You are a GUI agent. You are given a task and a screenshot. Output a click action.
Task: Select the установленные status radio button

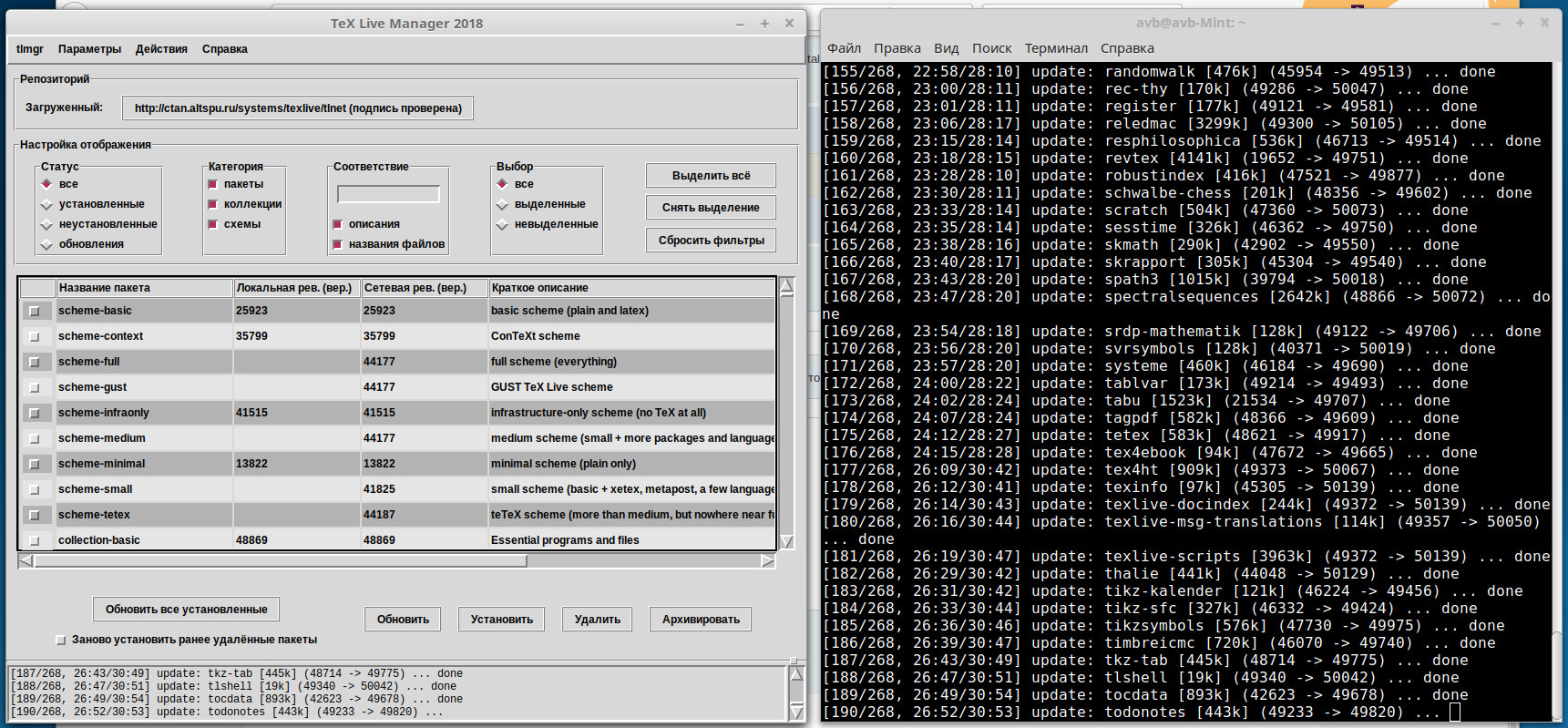tap(47, 204)
